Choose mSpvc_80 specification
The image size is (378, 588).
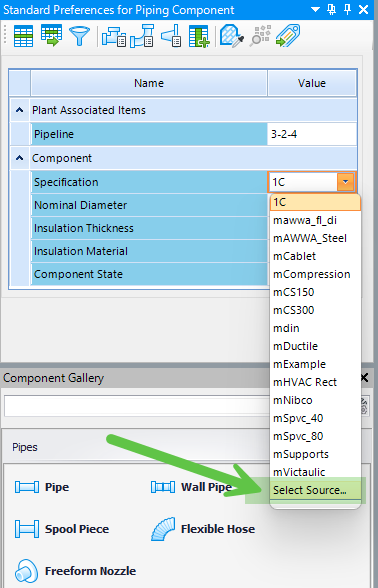click(x=315, y=436)
